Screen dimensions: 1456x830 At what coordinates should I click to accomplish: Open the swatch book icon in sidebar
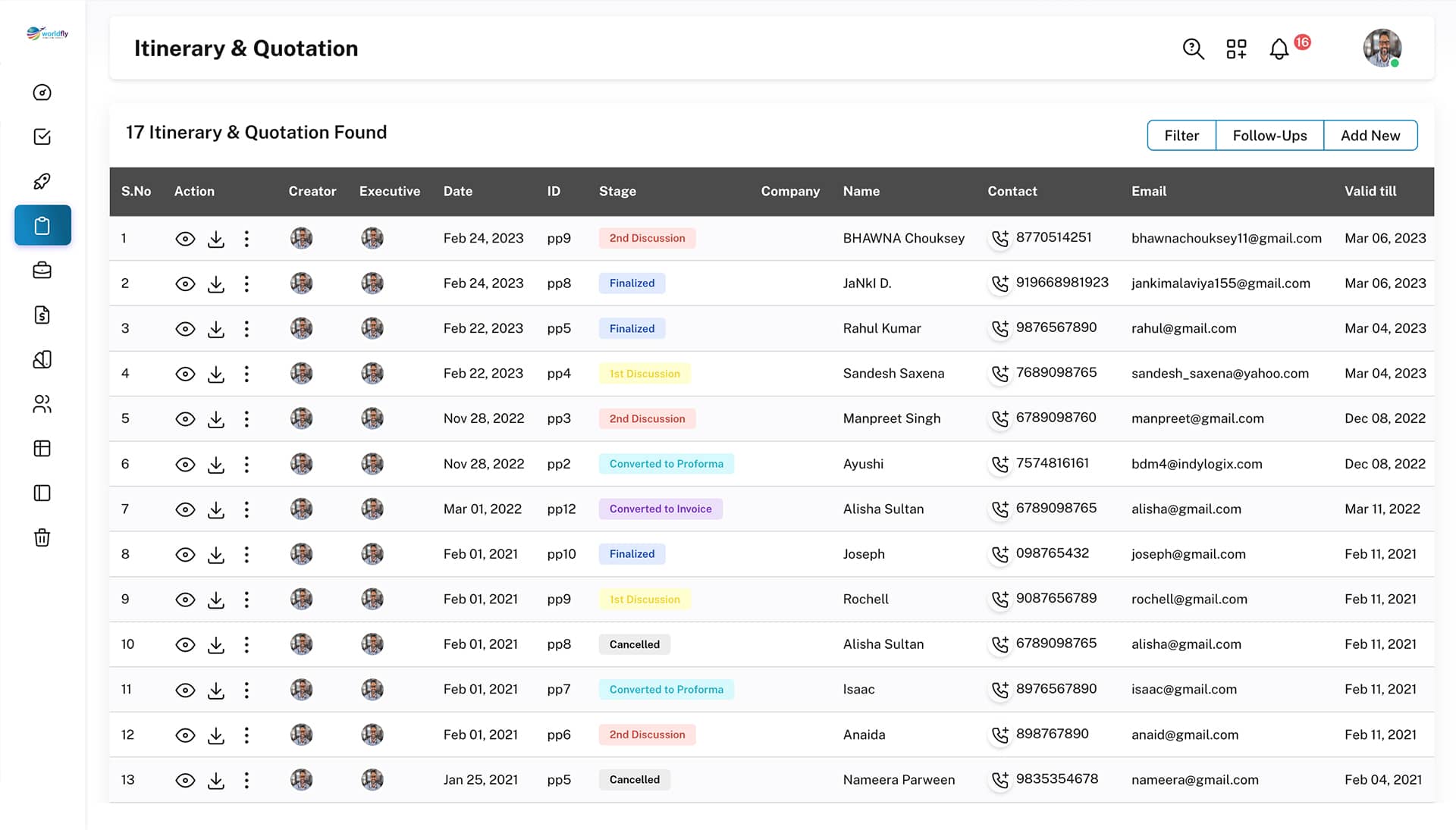click(x=42, y=359)
